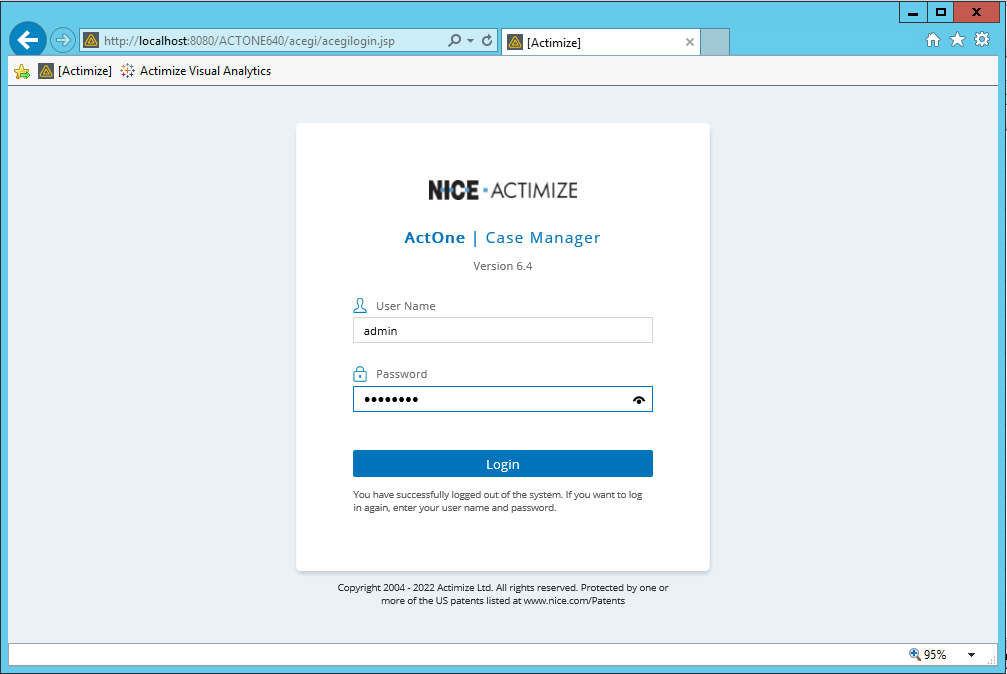Close the browser window
1007x674 pixels.
click(x=976, y=12)
